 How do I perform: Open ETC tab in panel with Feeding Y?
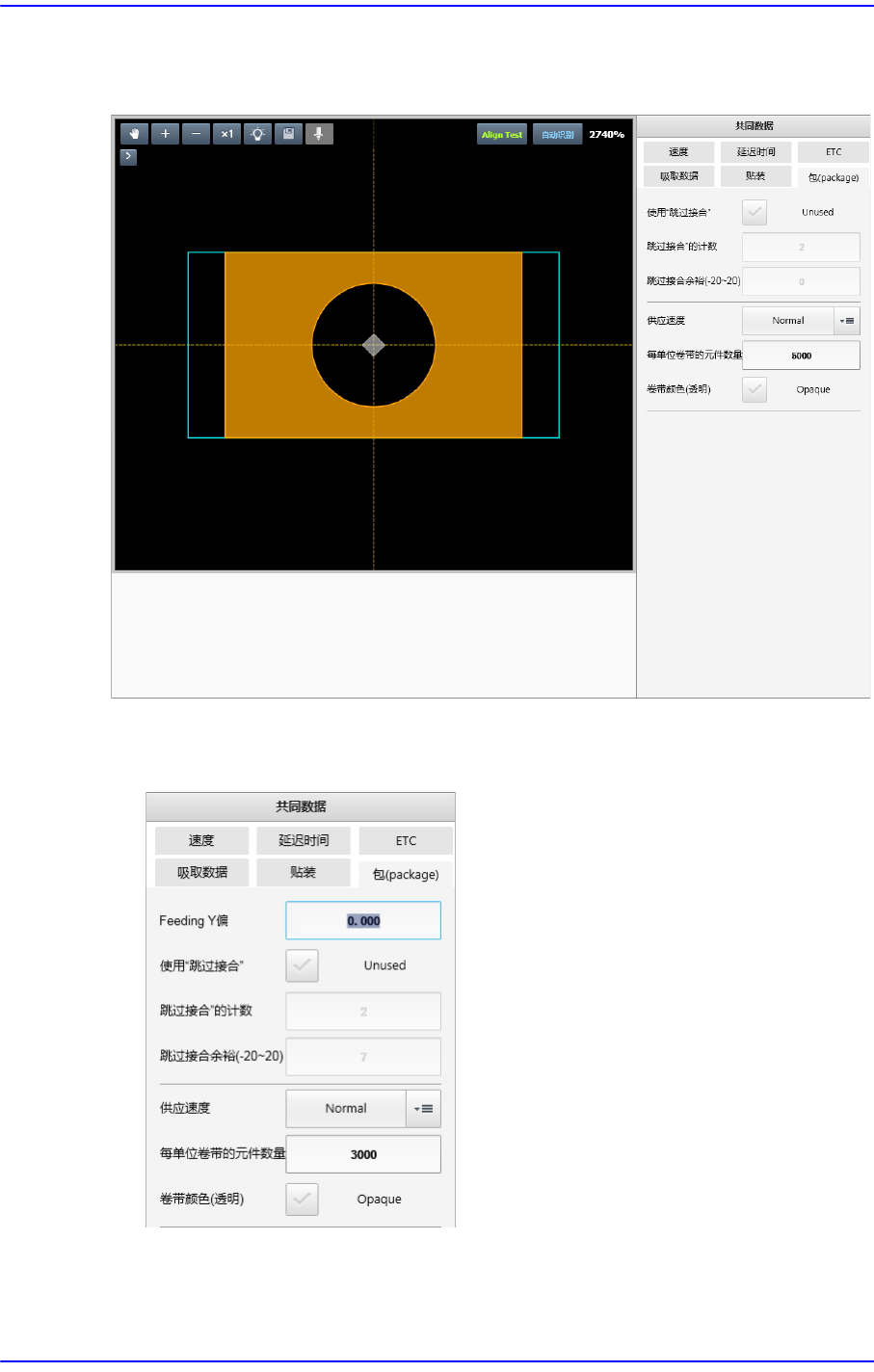[406, 840]
